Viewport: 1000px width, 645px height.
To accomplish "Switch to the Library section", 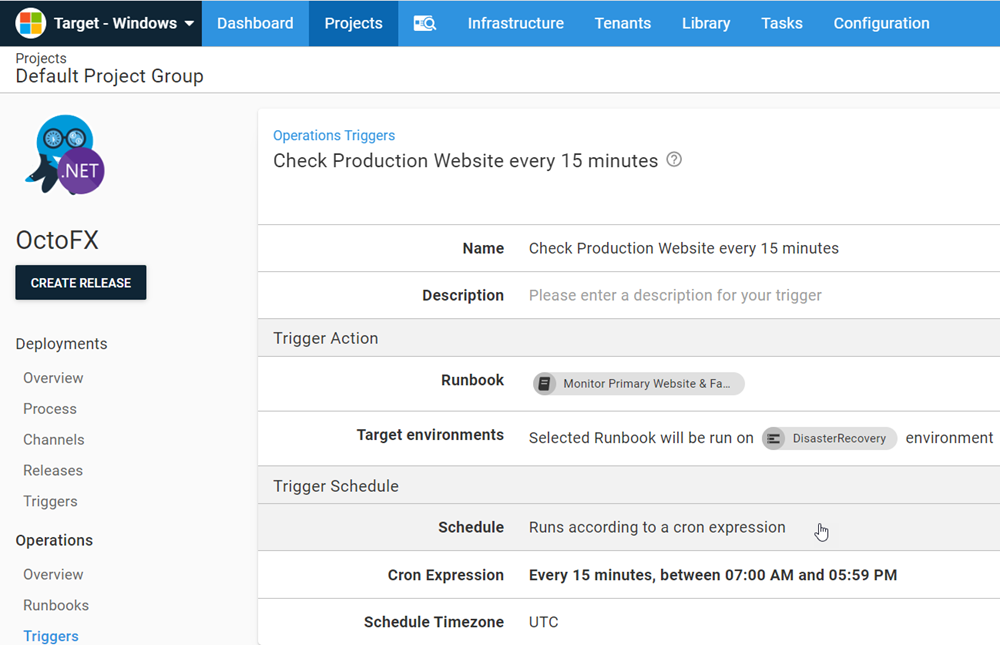I will (706, 23).
